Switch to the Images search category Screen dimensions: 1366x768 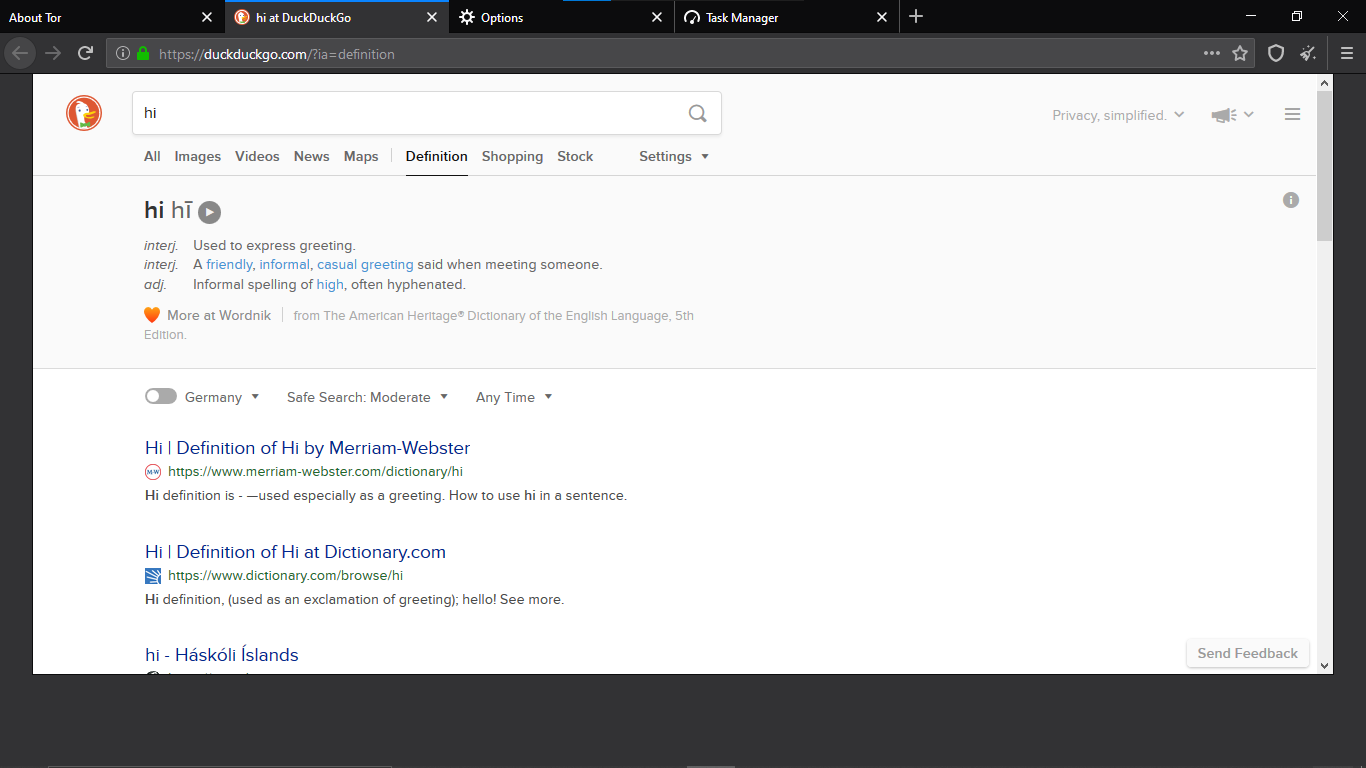(197, 157)
